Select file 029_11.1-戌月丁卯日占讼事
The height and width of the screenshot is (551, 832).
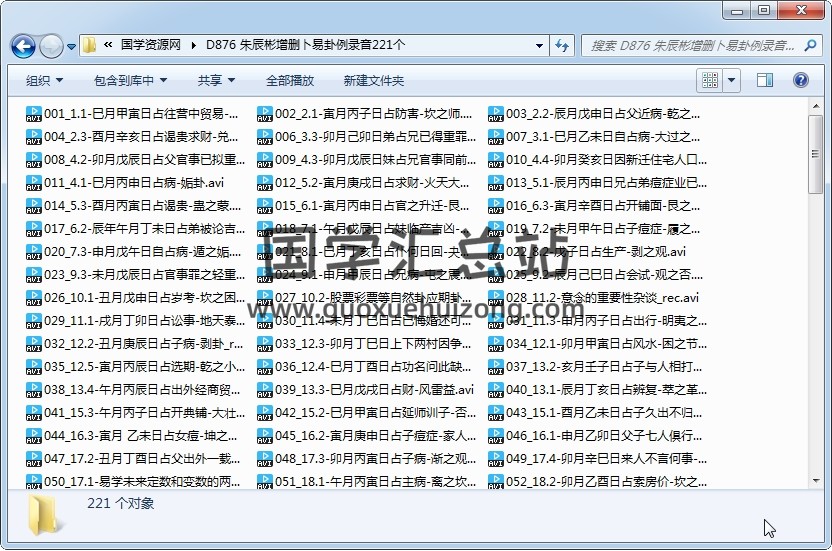(136, 321)
